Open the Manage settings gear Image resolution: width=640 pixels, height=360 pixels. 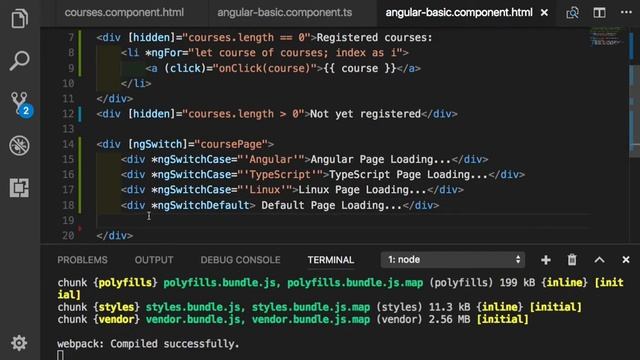click(19, 343)
